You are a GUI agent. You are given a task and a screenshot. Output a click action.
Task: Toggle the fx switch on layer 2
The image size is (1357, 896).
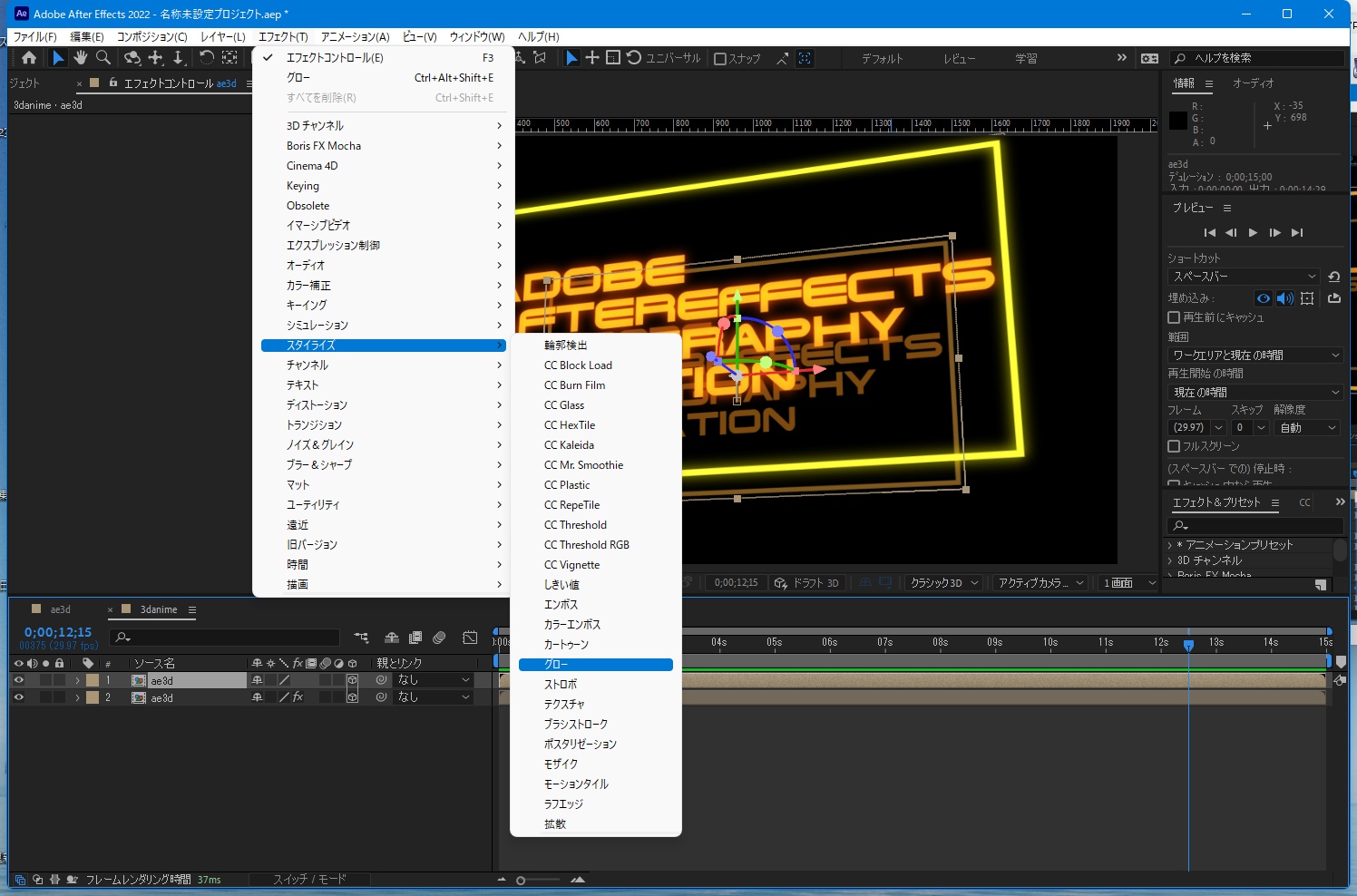[298, 697]
